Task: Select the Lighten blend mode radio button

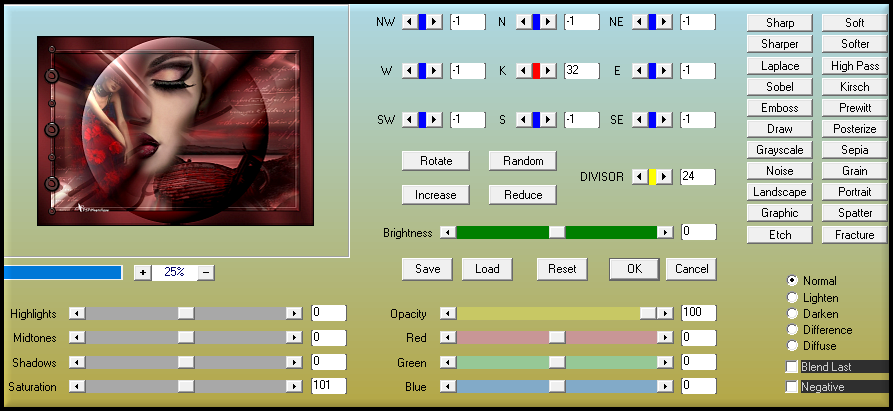Action: (793, 298)
